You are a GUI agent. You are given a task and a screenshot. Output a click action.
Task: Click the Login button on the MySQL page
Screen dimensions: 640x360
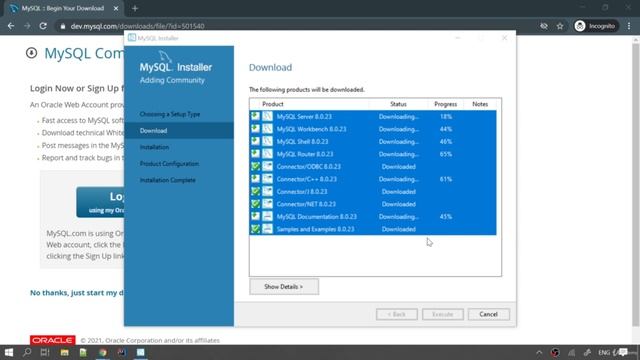pos(100,202)
